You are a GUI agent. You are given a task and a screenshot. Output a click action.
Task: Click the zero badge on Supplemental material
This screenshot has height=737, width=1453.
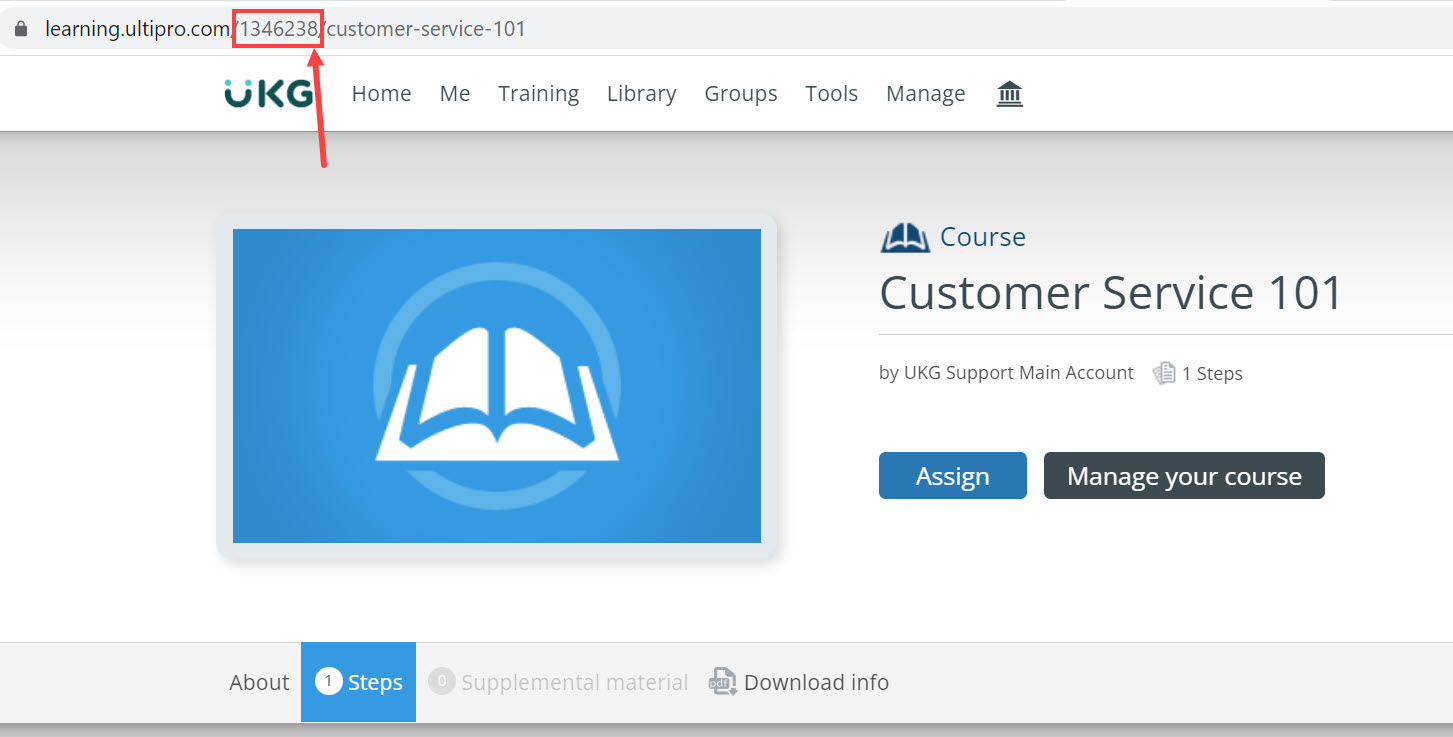[441, 682]
